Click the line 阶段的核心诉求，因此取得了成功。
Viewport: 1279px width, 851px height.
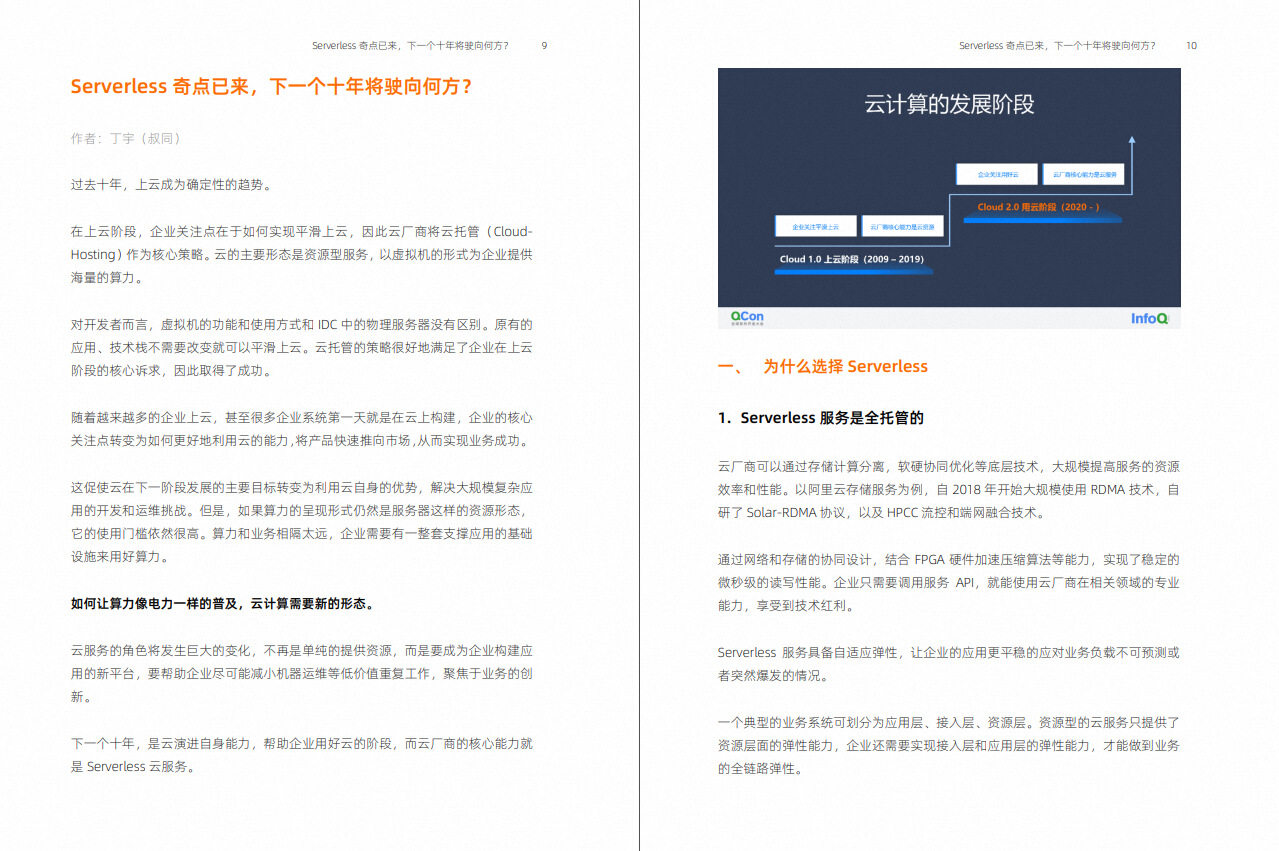point(171,371)
